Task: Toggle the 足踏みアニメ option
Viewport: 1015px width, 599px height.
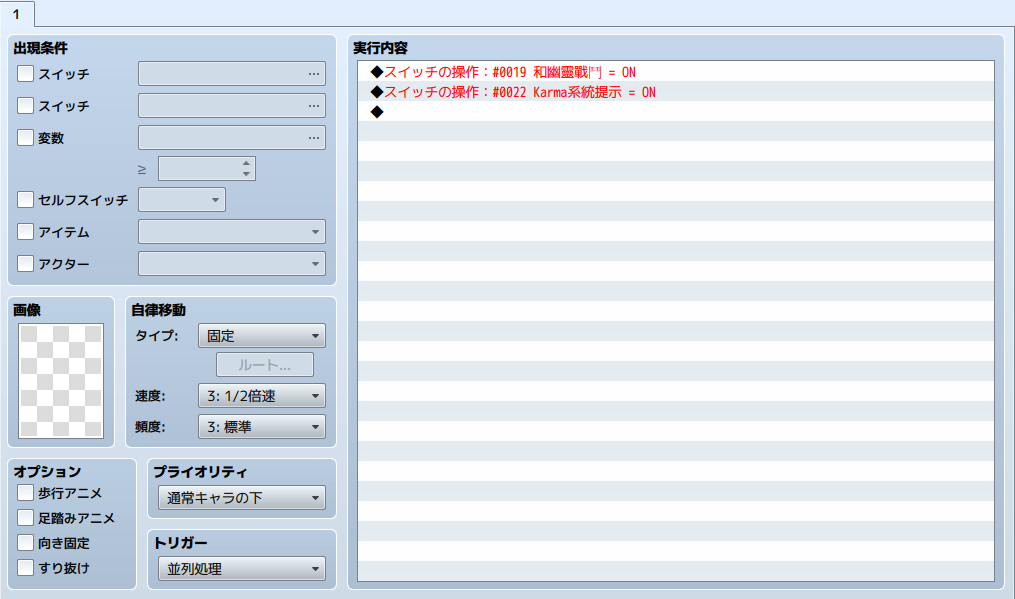Action: (25, 517)
